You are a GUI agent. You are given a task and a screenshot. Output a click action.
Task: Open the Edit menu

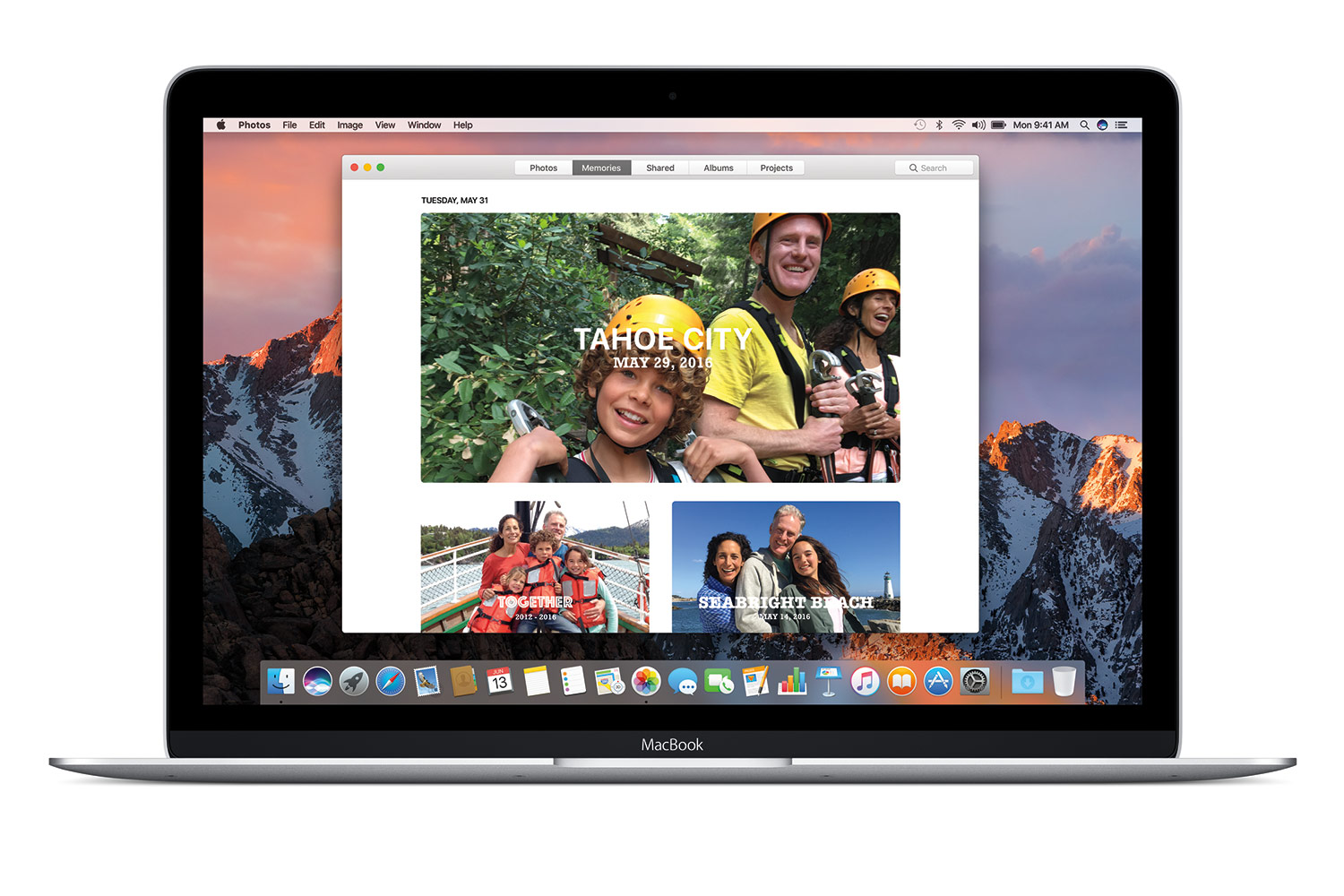[317, 125]
